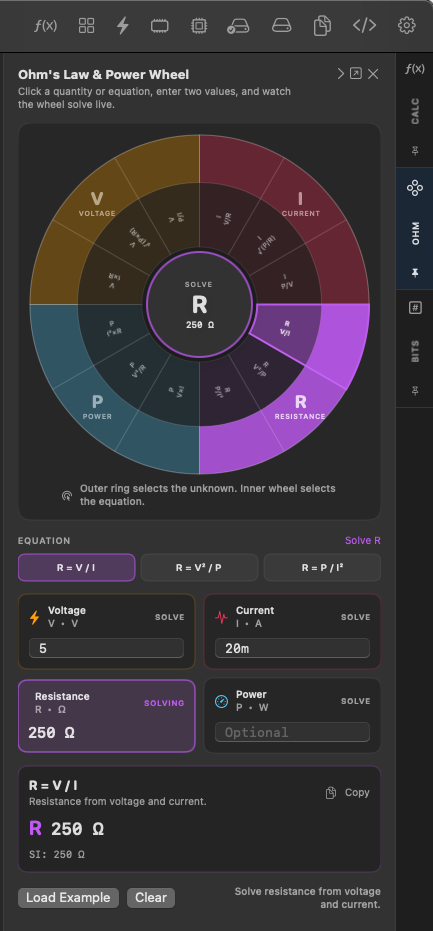Click the hint pointer icon below the wheel

tap(67, 495)
